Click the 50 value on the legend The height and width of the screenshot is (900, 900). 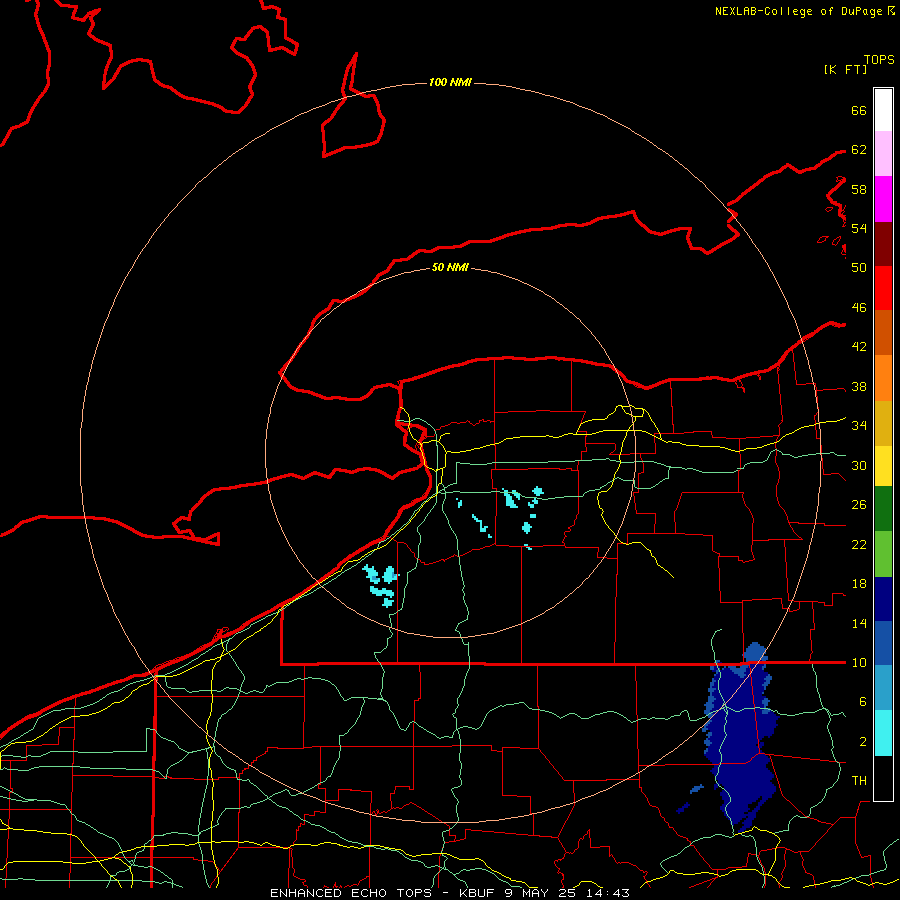pos(859,267)
